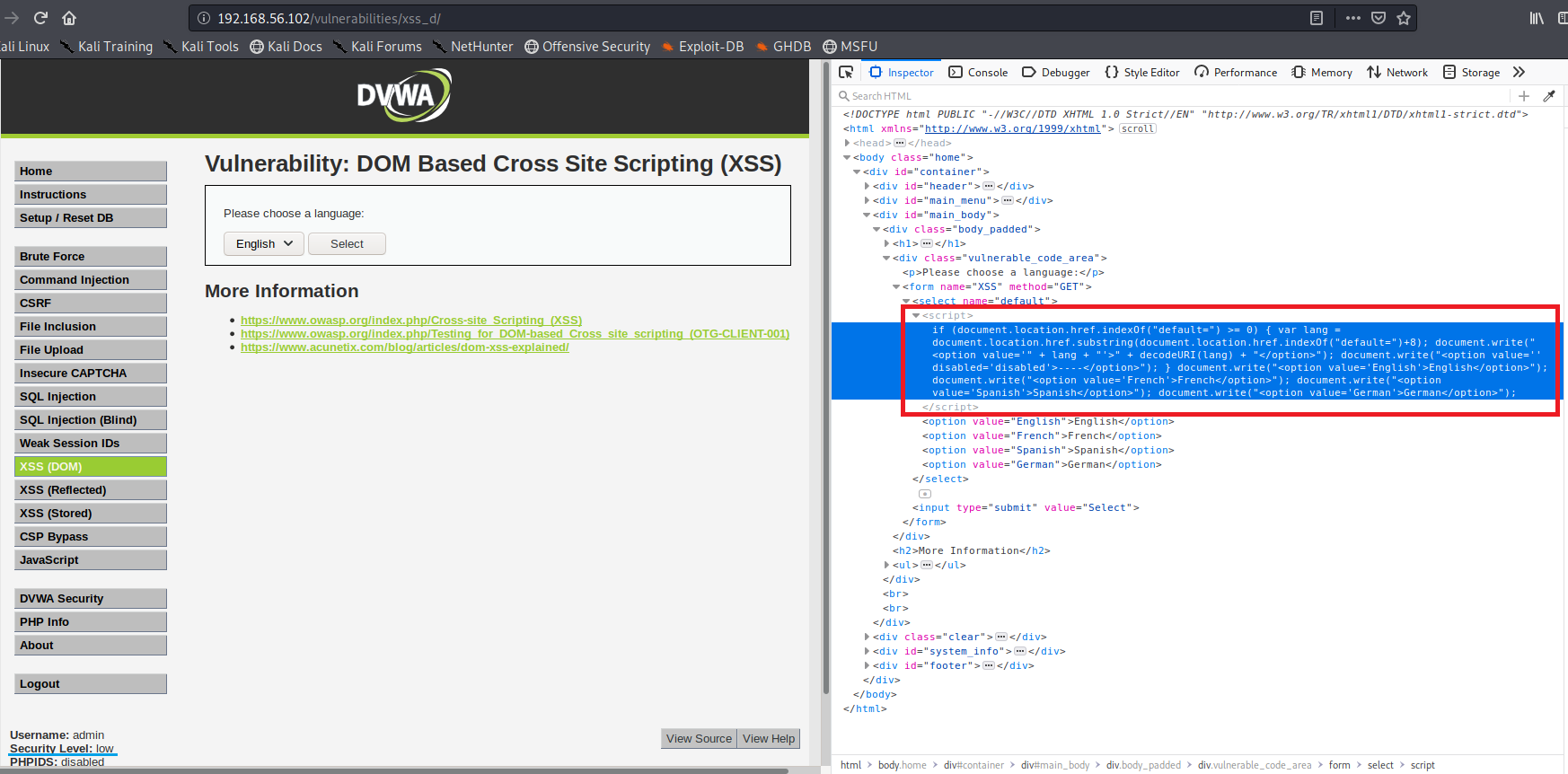Viewport: 1568px width, 774px height.
Task: Save page to Pocket icon
Action: (1379, 18)
